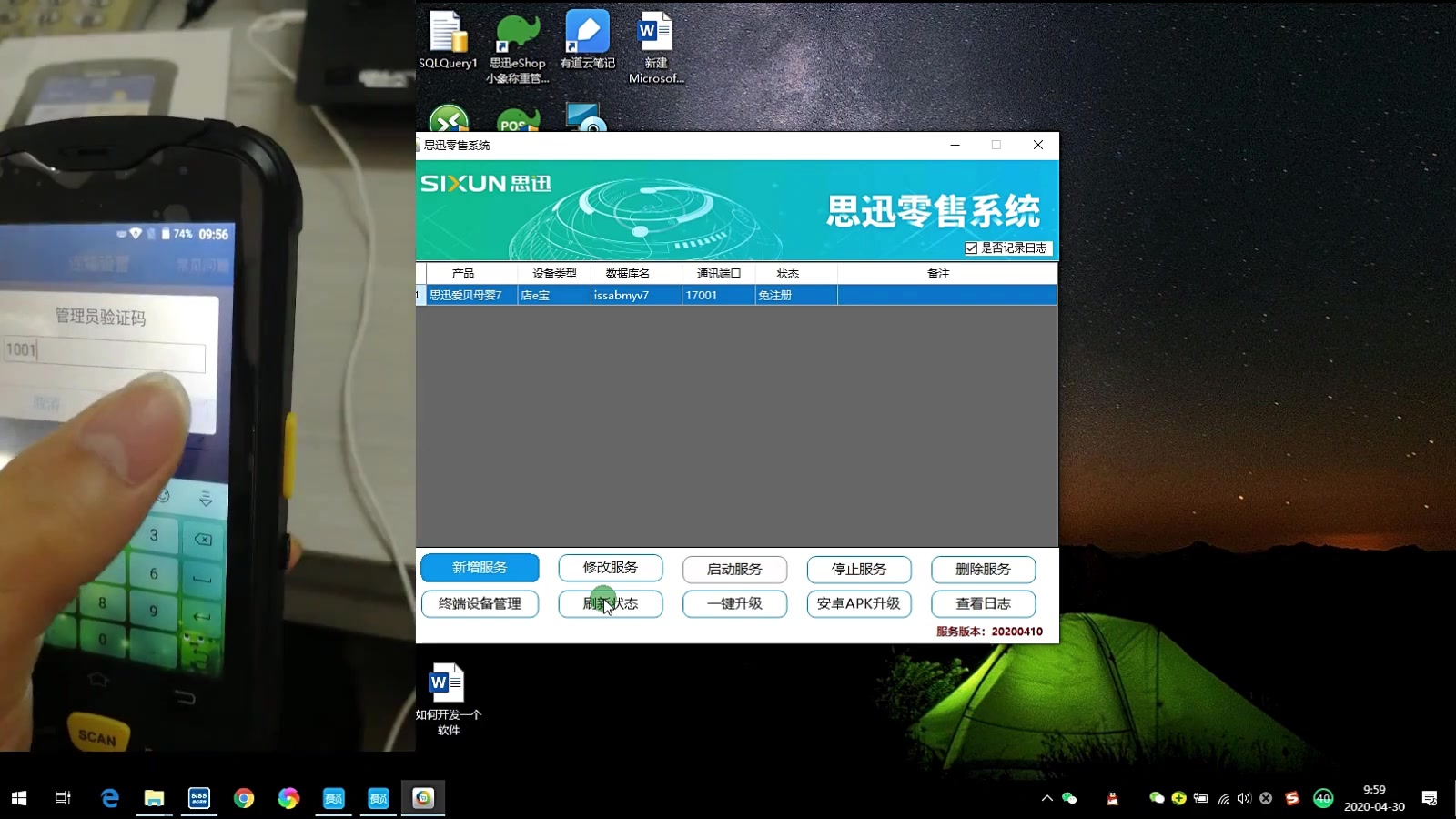Open the Windows Start menu
The width and height of the screenshot is (1456, 819).
(x=19, y=798)
